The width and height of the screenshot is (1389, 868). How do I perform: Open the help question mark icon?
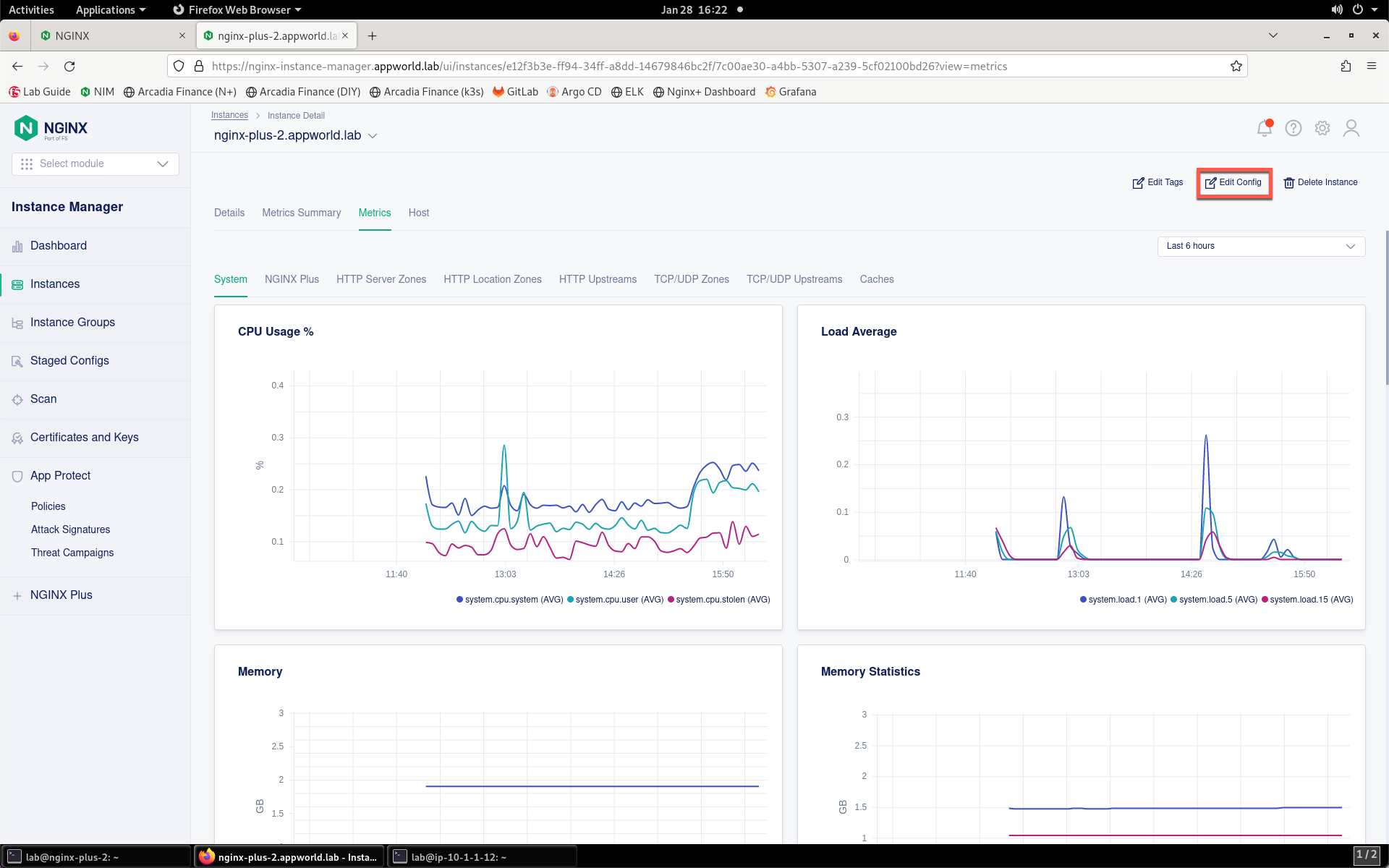click(1294, 128)
